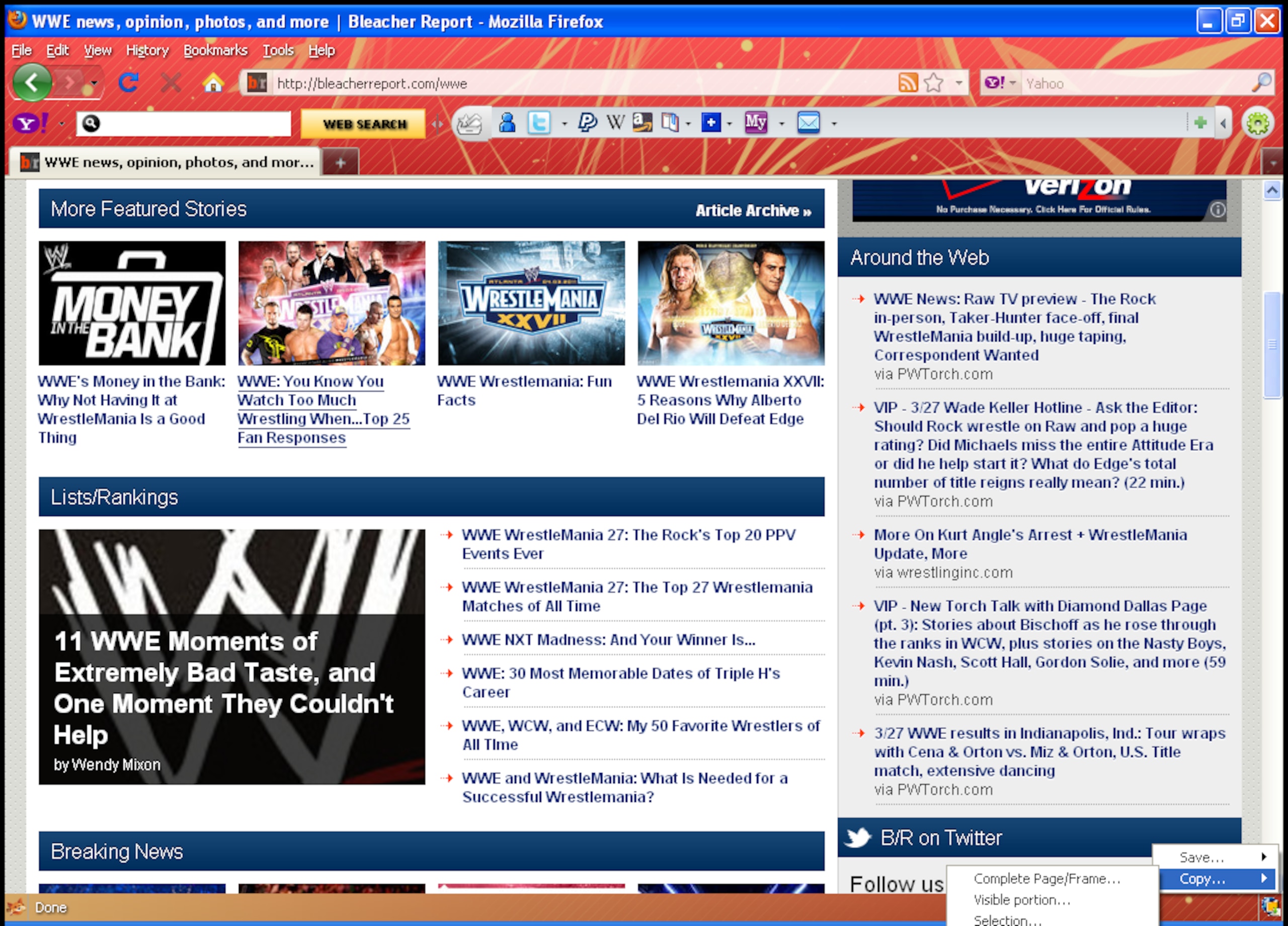This screenshot has height=926, width=1288.
Task: Collapse the Yahoo toolbar with the left arrow
Action: [x=1223, y=123]
